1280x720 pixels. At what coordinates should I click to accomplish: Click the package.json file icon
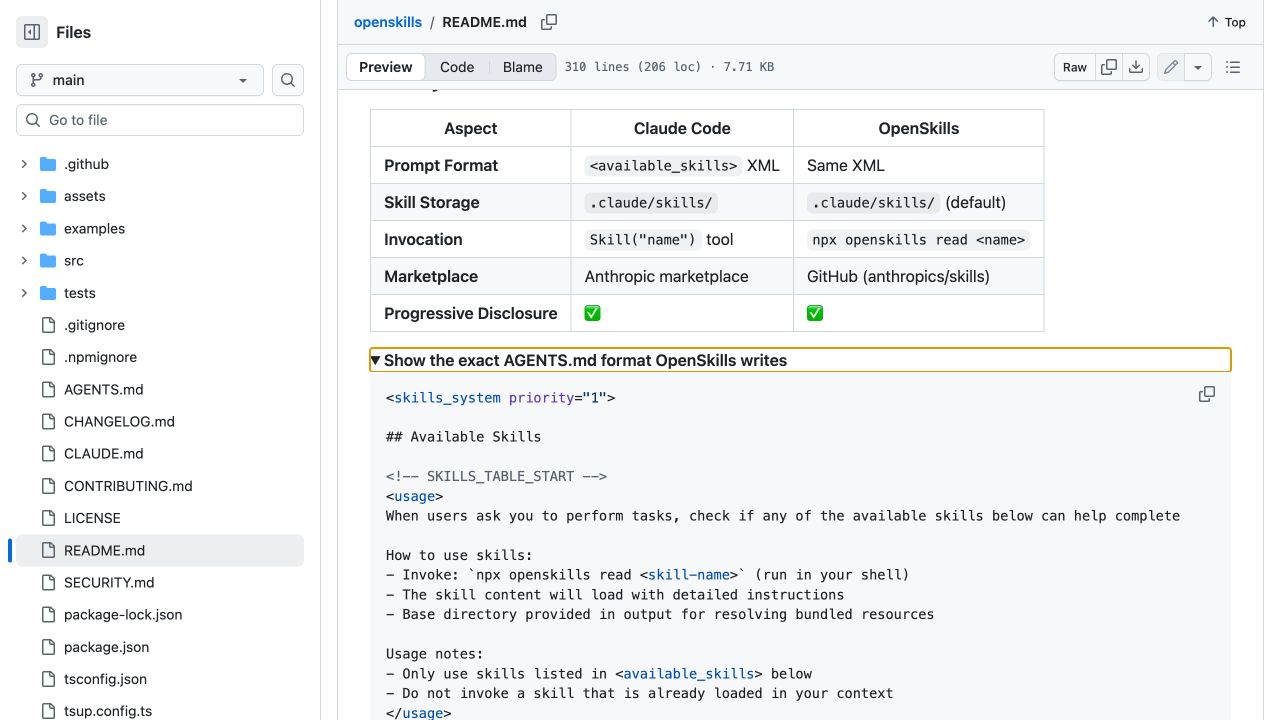click(48, 647)
